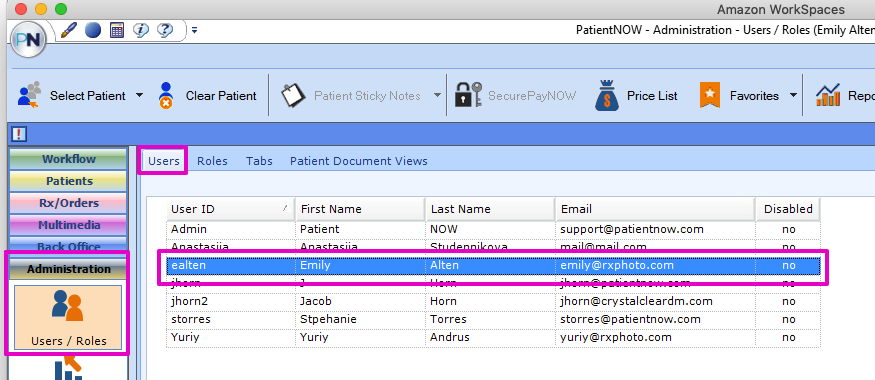Expand the Favorites dropdown arrow
This screenshot has width=875, height=380.
(793, 95)
